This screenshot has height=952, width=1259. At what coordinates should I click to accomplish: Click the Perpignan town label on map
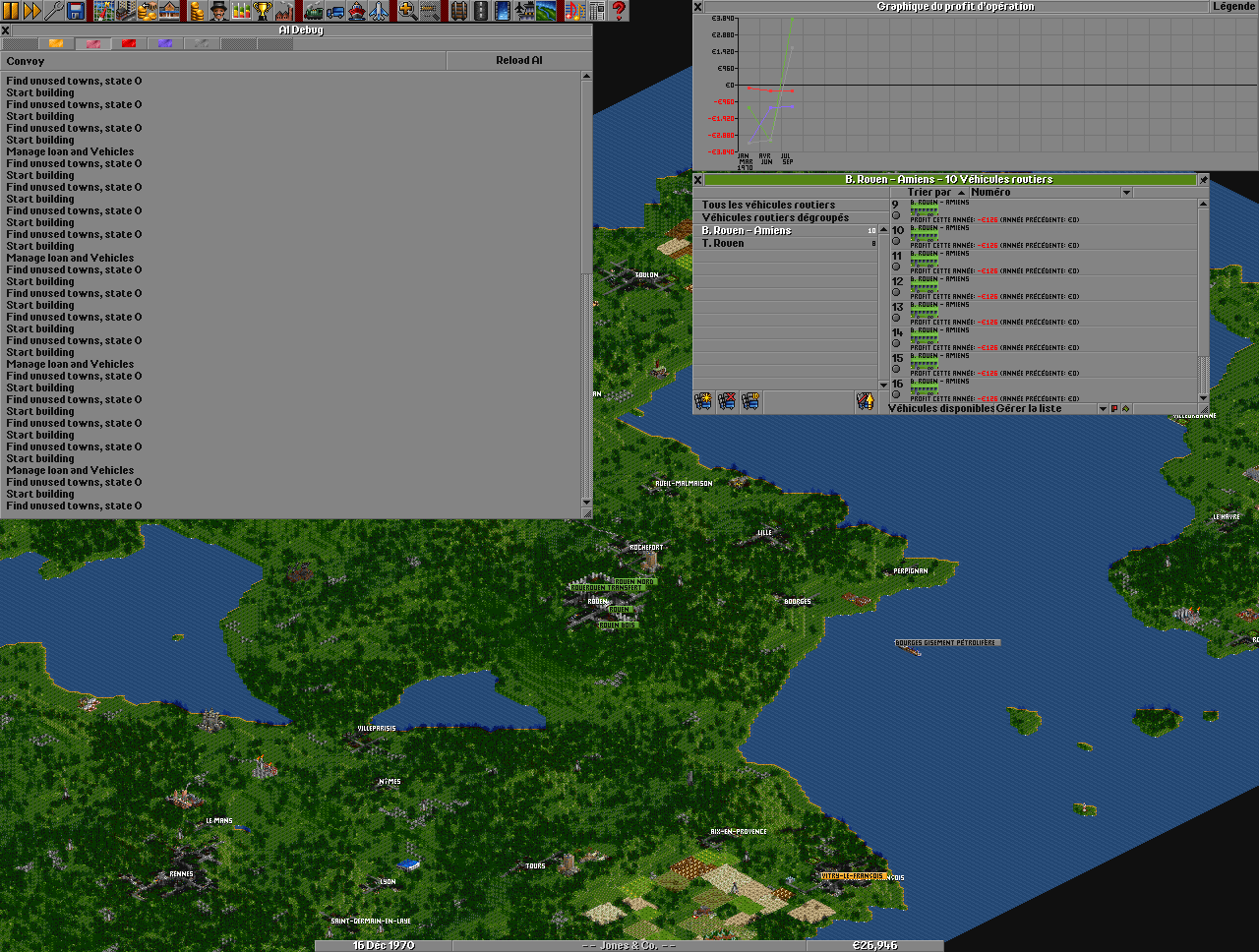point(910,570)
